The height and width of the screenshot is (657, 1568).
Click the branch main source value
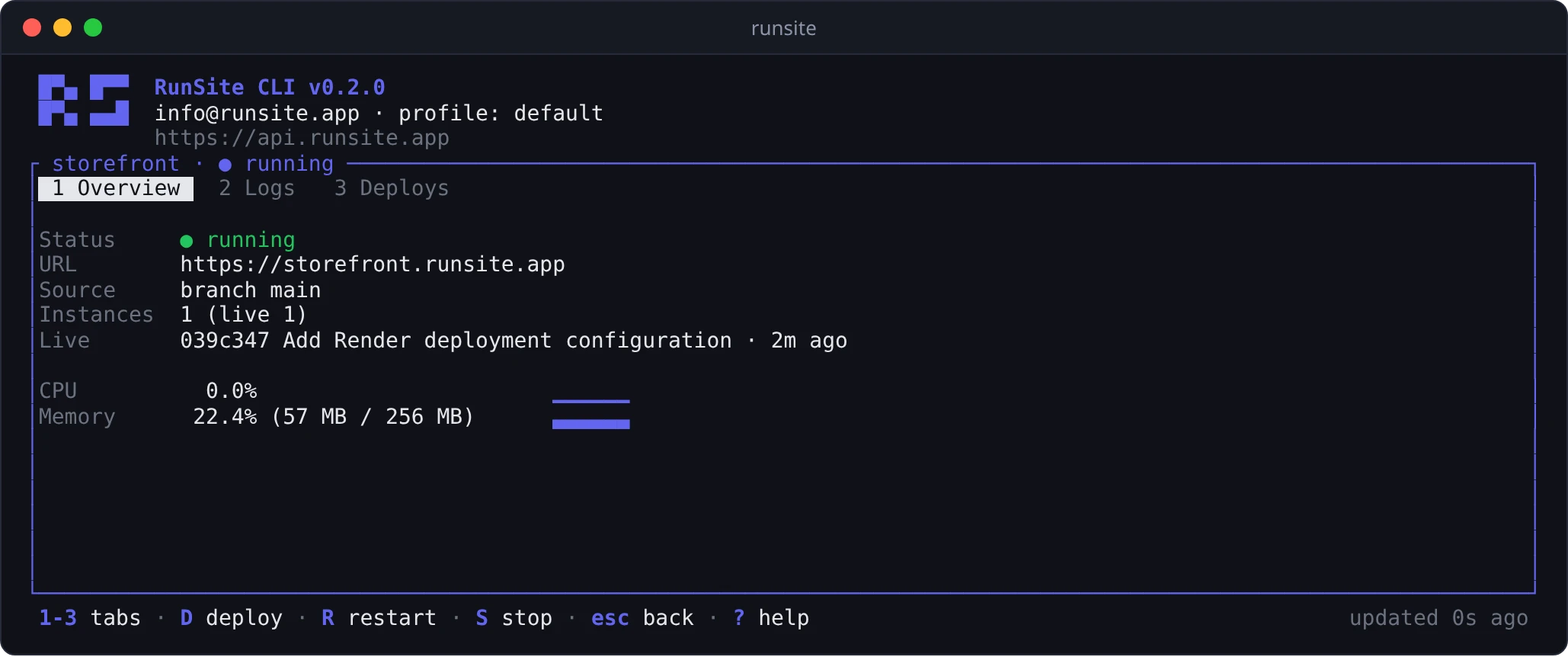click(x=251, y=290)
